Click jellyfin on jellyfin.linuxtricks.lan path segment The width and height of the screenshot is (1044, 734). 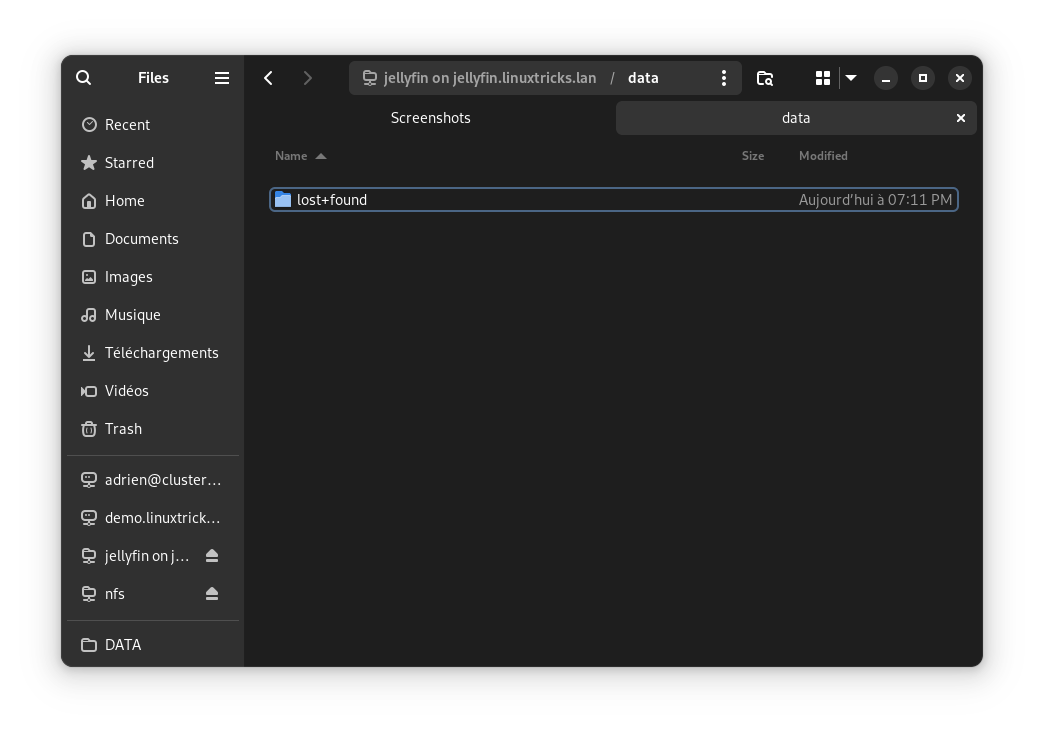click(x=479, y=78)
